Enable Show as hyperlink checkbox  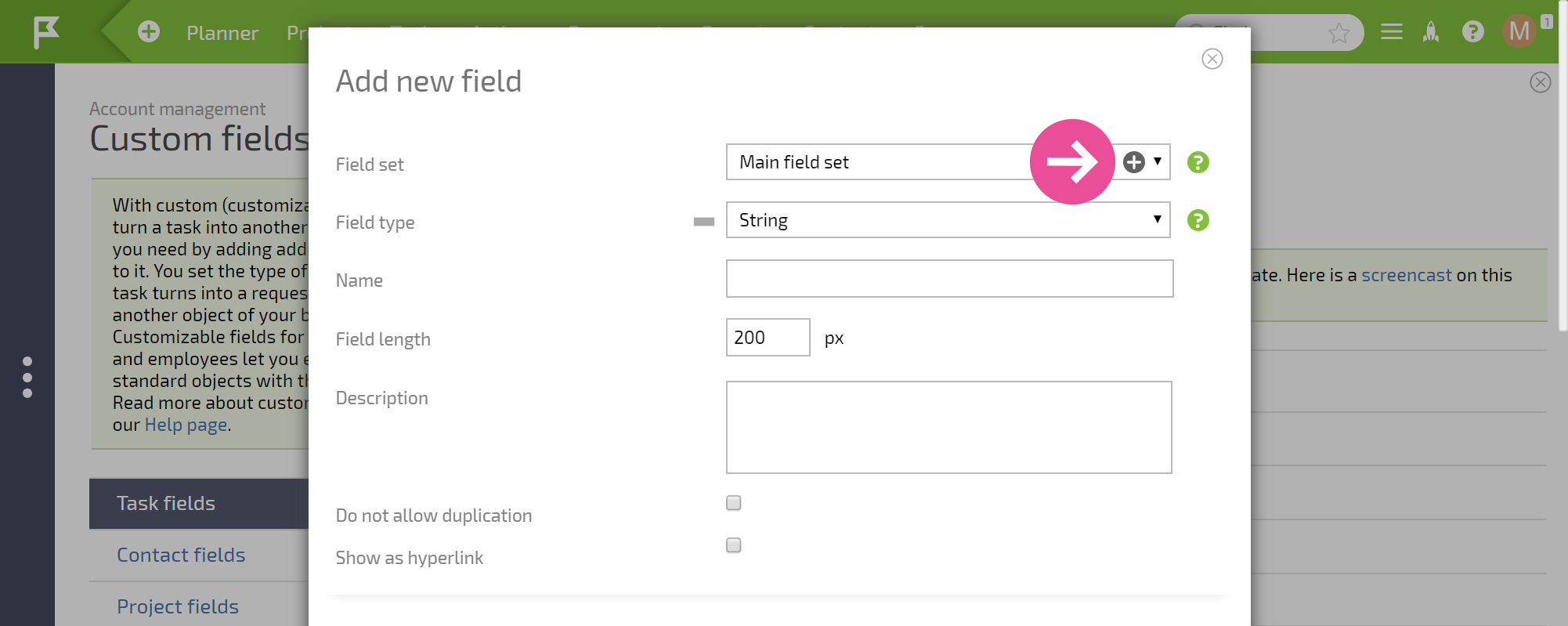[734, 545]
